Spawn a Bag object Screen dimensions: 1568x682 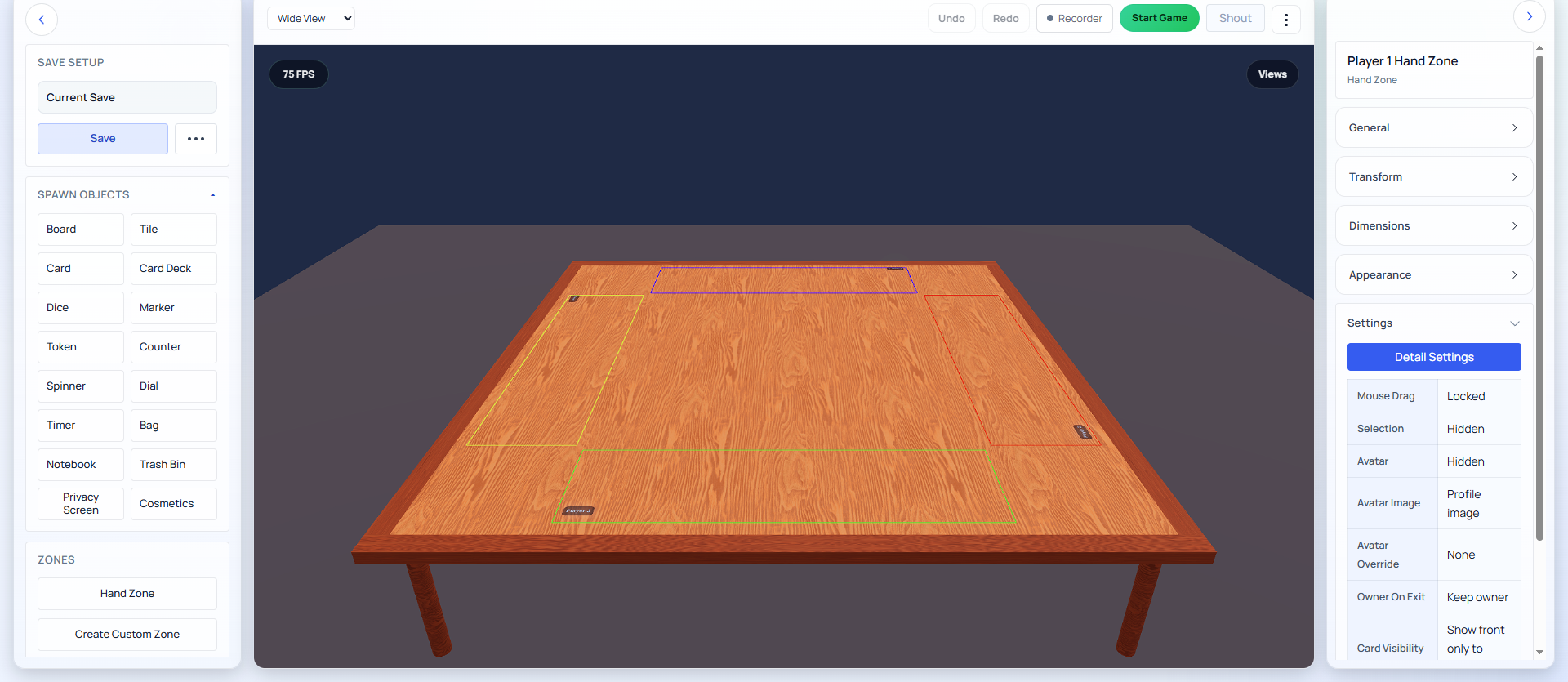point(174,426)
